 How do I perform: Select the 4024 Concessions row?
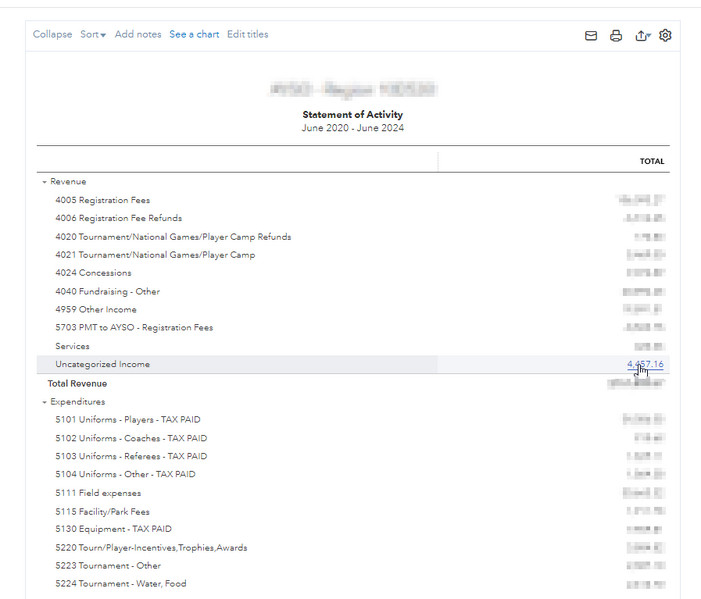[x=93, y=273]
